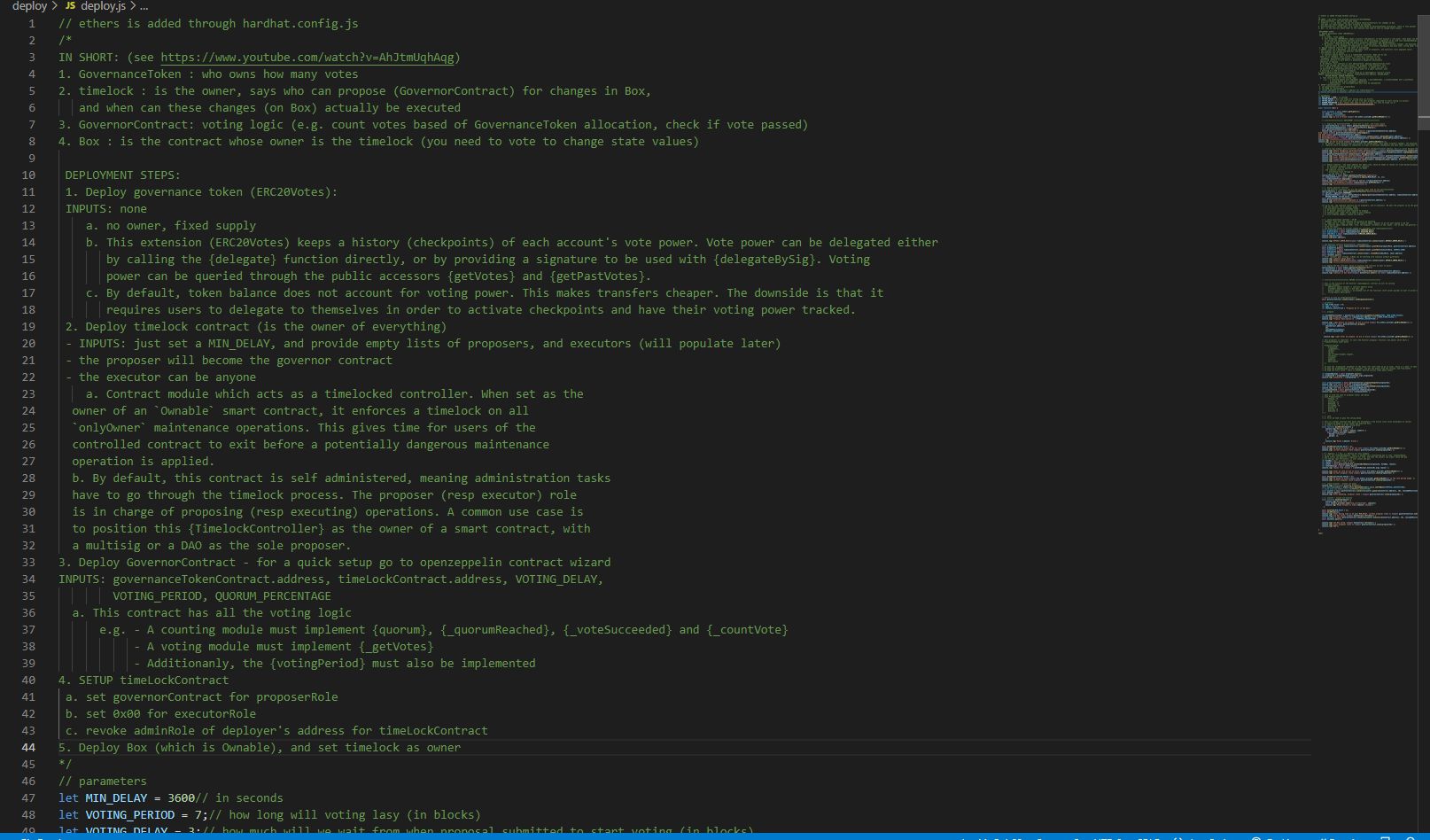Click 'a multisig or a DAO as the sole proposer.'

tap(212, 545)
